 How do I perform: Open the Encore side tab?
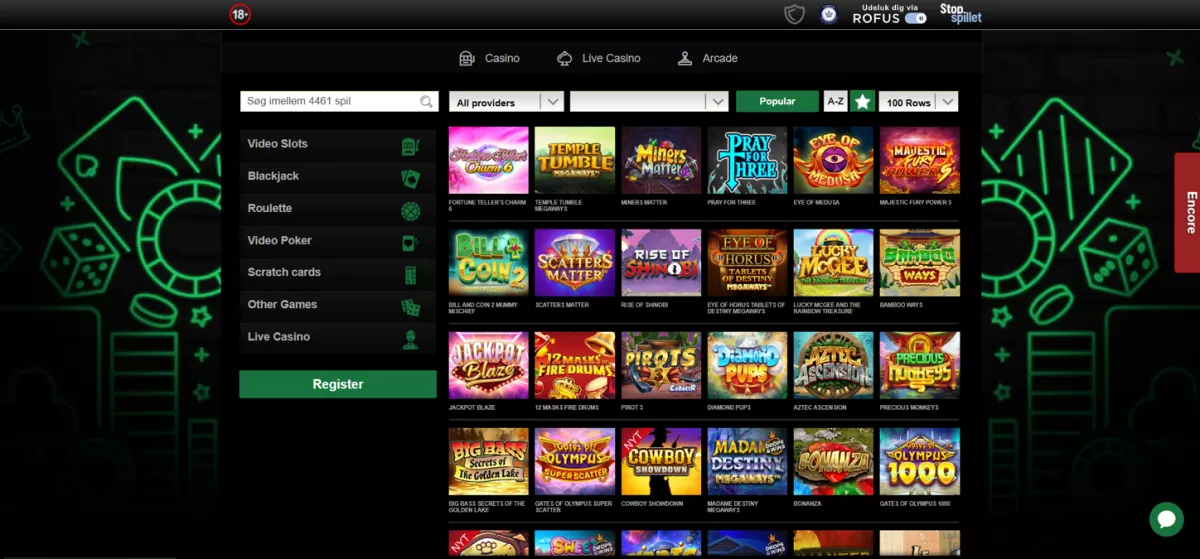[1187, 212]
